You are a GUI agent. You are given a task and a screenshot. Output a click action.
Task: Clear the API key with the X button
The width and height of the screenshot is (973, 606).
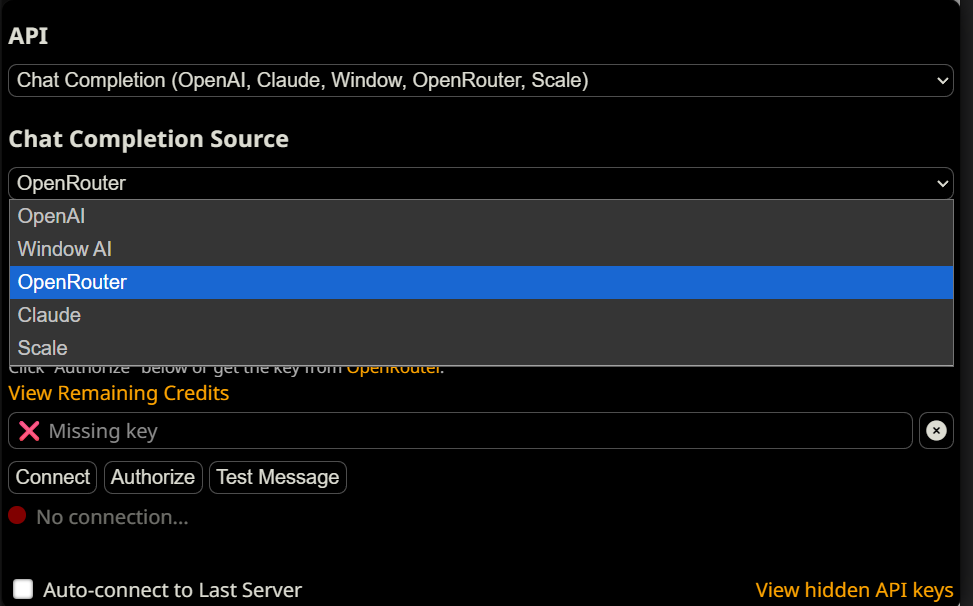point(936,430)
